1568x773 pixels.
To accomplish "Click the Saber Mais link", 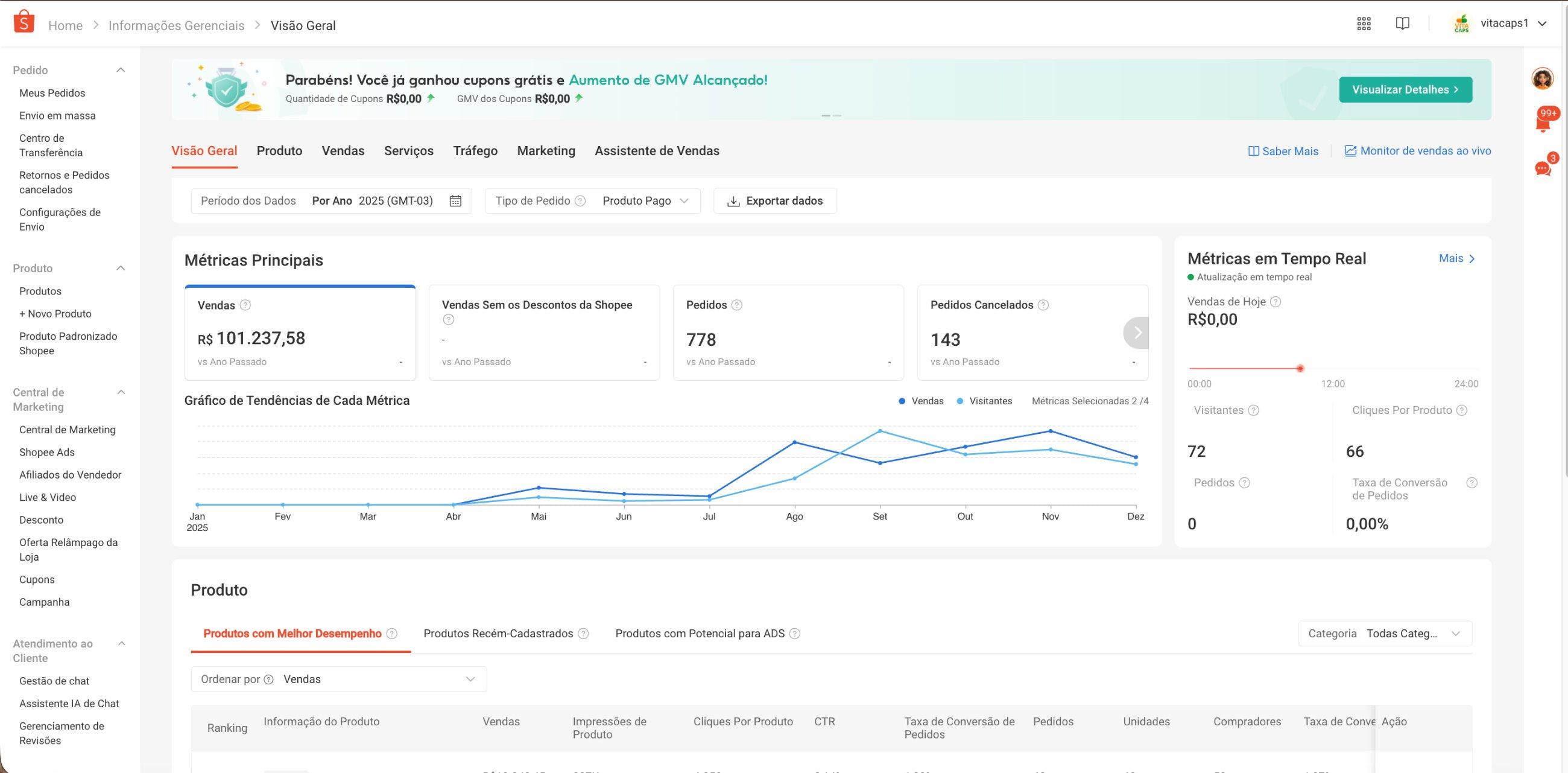I will pos(1283,151).
